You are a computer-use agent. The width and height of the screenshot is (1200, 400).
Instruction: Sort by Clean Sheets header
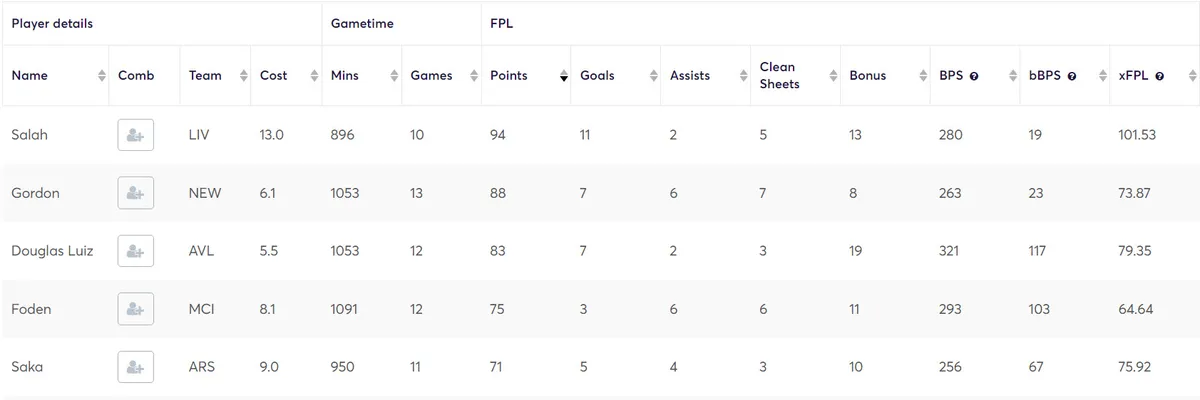coord(795,76)
